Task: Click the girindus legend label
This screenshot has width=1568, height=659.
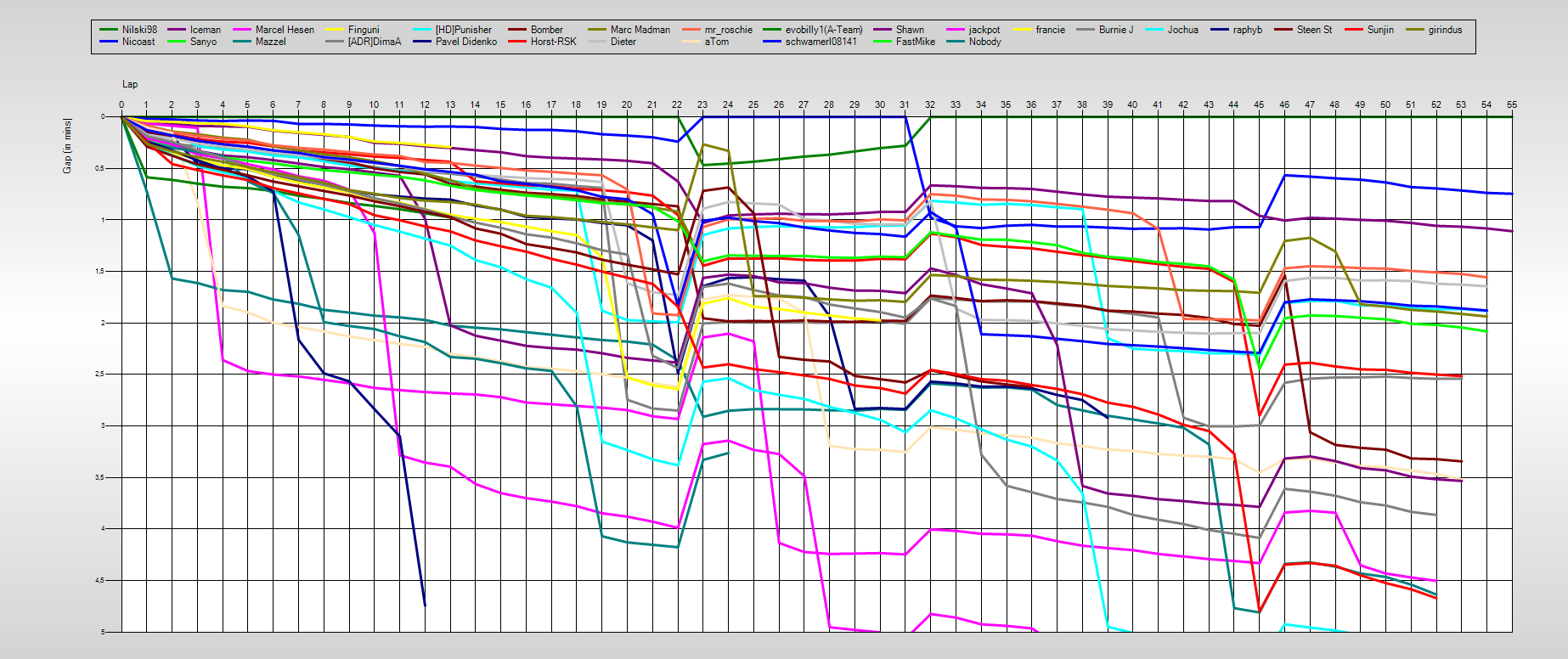Action: (1445, 30)
